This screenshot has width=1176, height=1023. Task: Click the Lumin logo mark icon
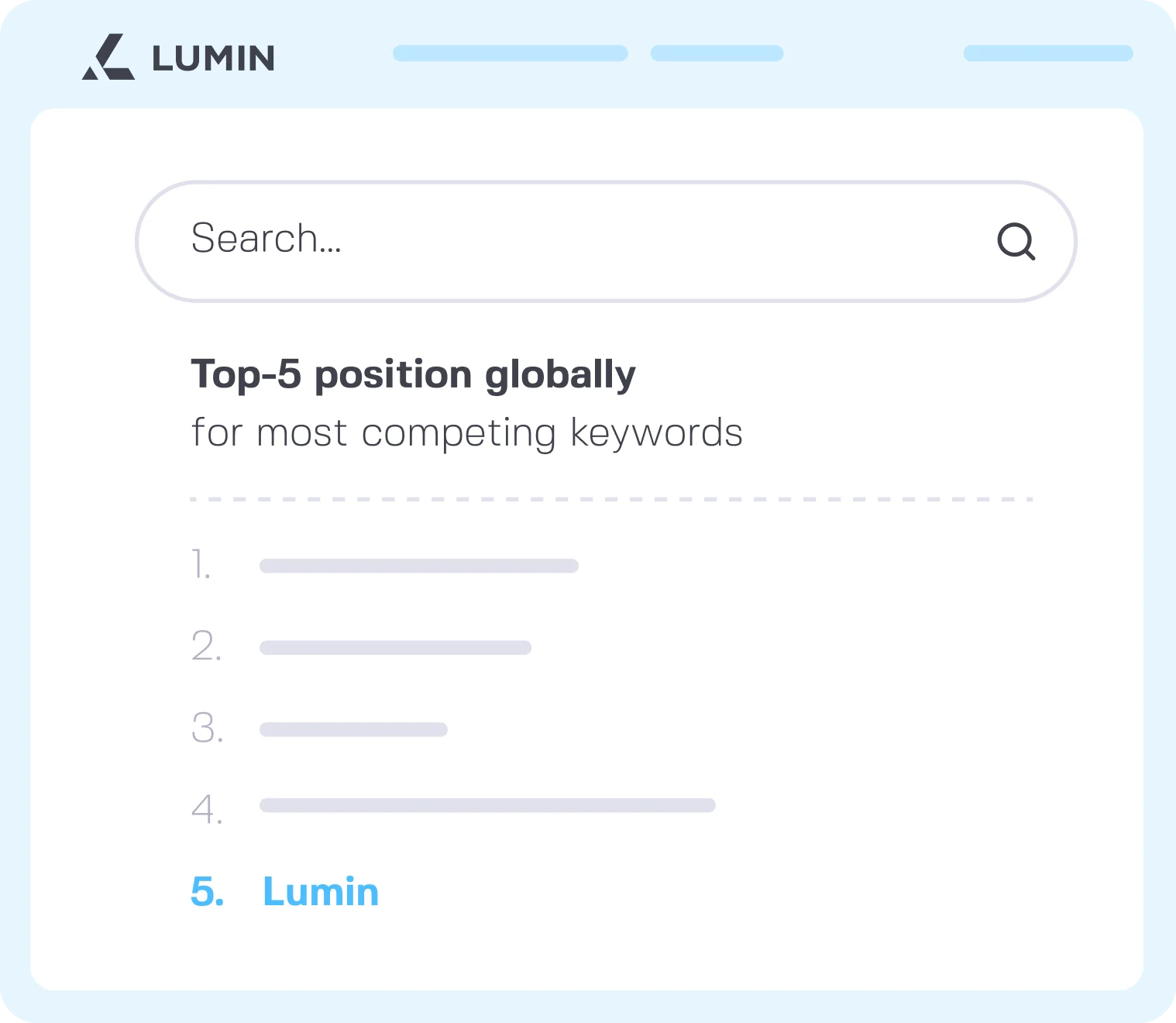pyautogui.click(x=108, y=57)
